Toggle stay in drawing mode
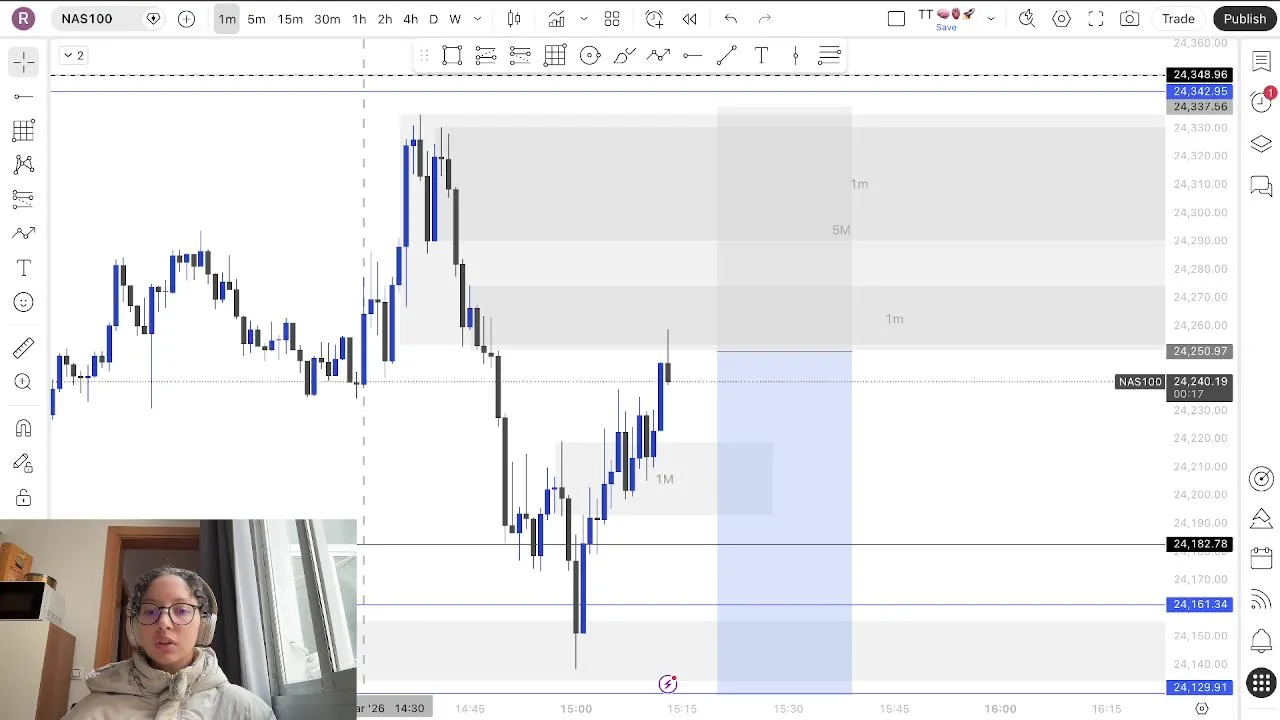 click(24, 463)
